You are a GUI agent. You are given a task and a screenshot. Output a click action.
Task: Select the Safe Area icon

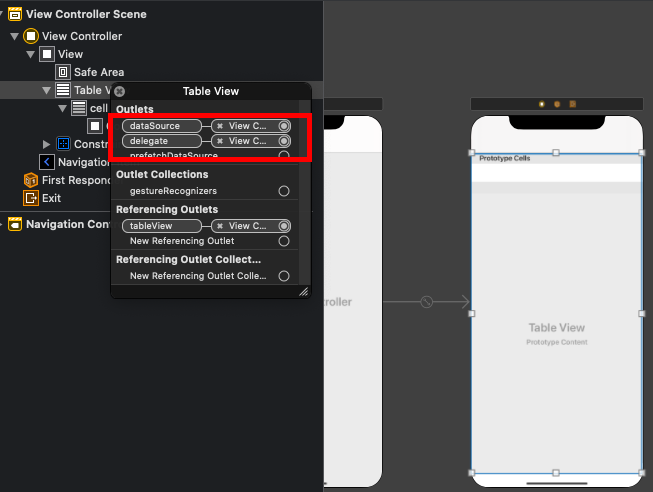tap(63, 72)
